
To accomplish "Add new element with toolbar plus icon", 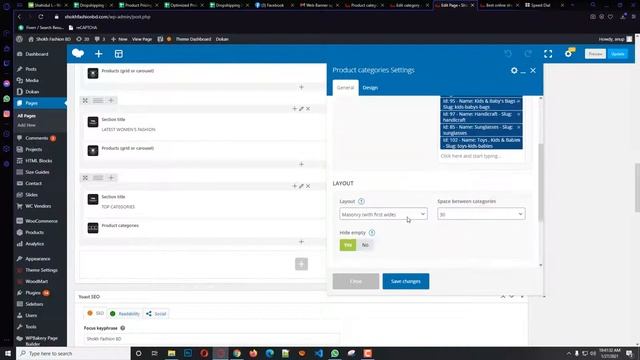I will 98,54.
